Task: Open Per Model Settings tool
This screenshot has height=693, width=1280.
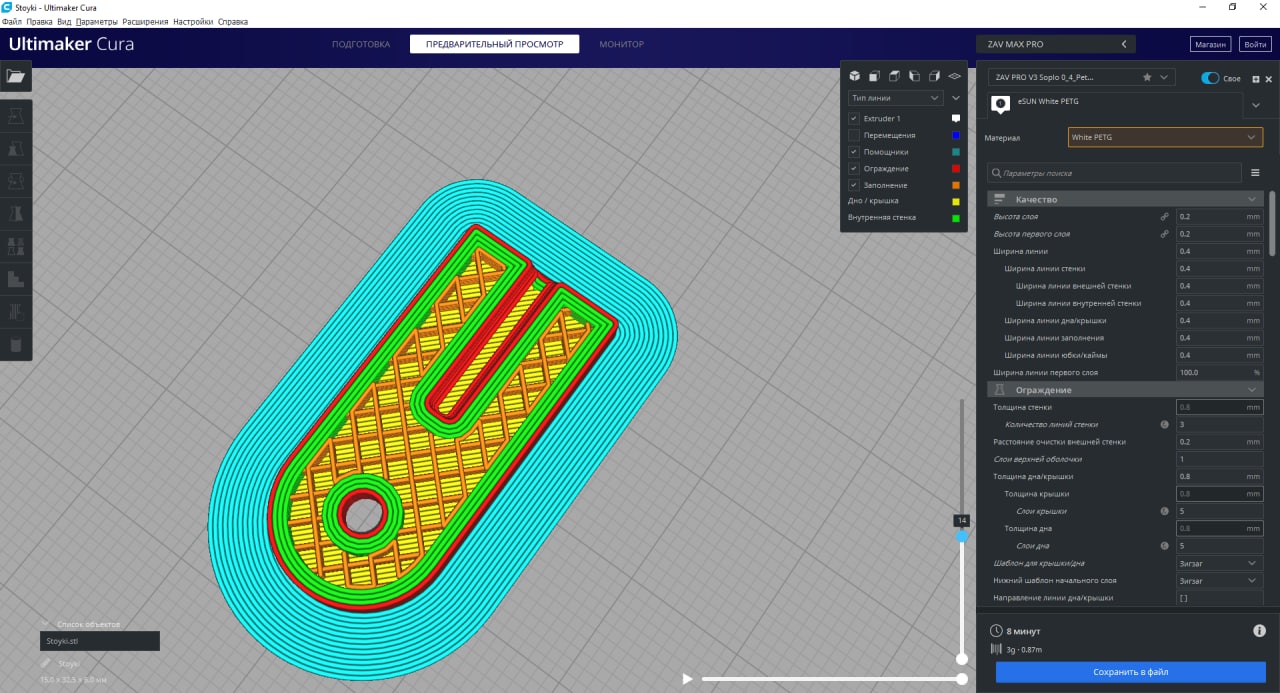Action: [x=16, y=246]
